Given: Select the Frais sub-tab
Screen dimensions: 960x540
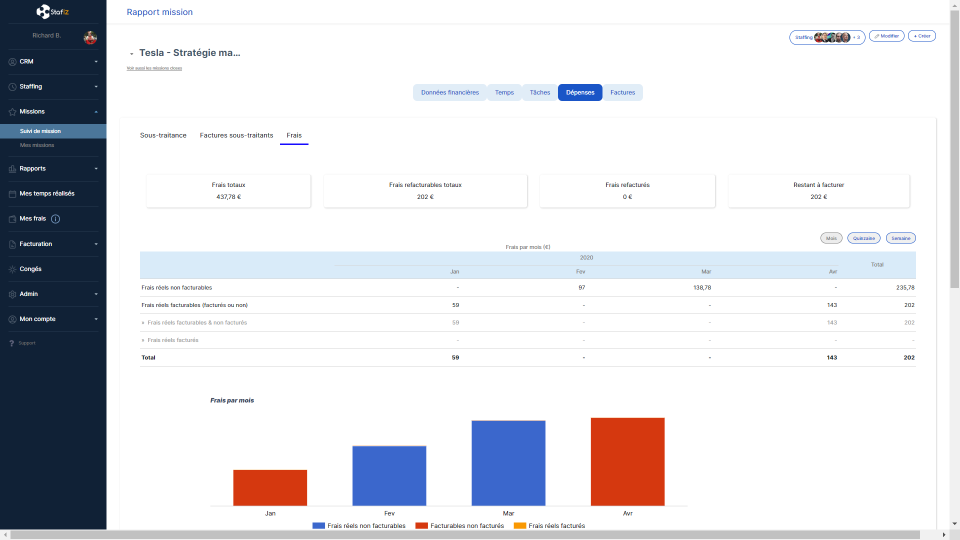Looking at the screenshot, I should [294, 135].
